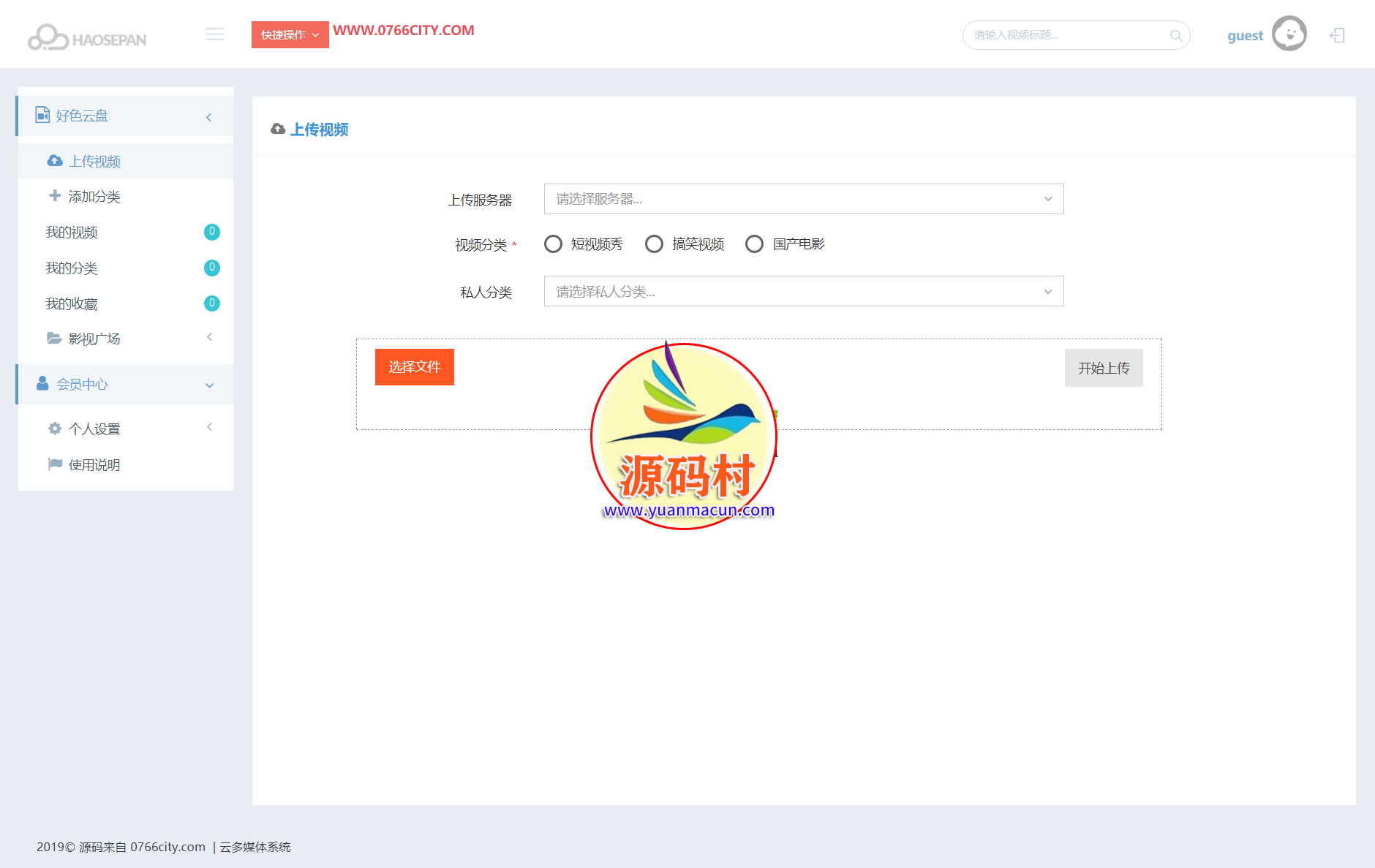
Task: Select the 短视频秀 radio button
Action: (x=553, y=244)
